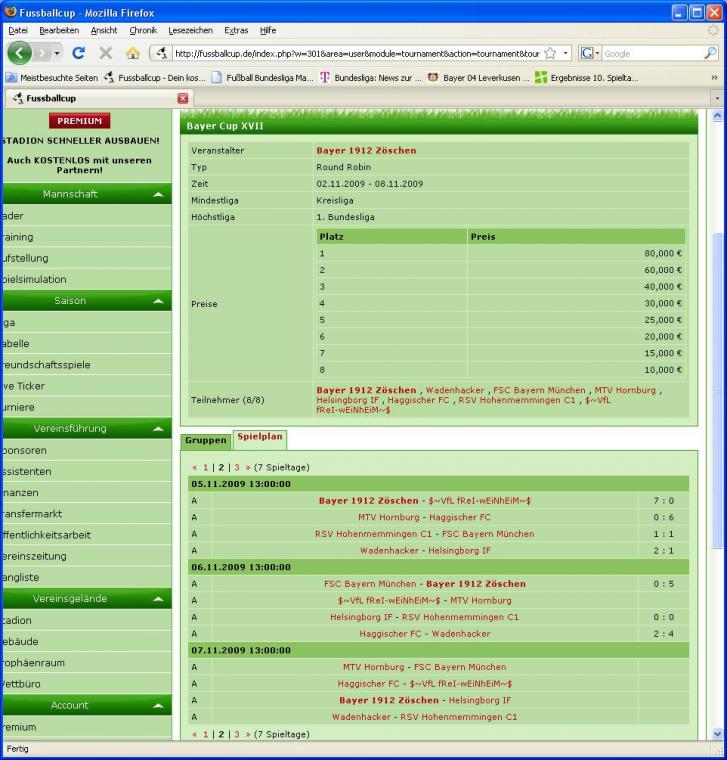This screenshot has width=727, height=760.
Task: Bookmark this page with the star icon
Action: pyautogui.click(x=550, y=53)
